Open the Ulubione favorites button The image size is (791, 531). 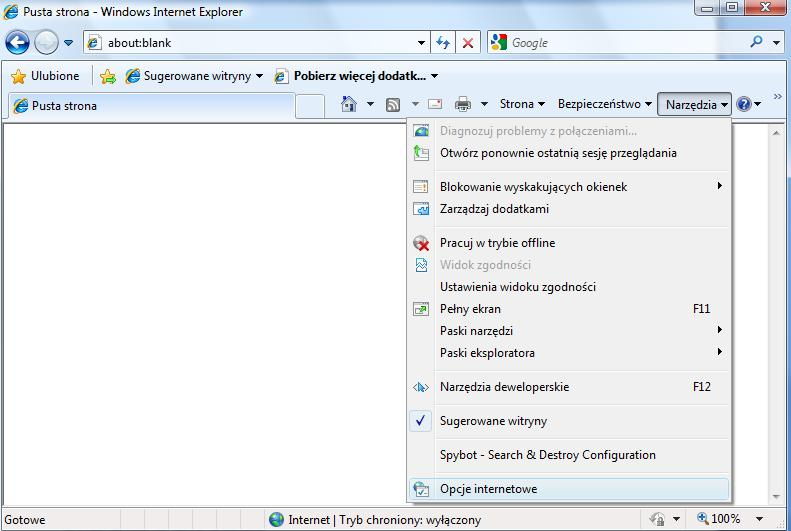(x=45, y=76)
